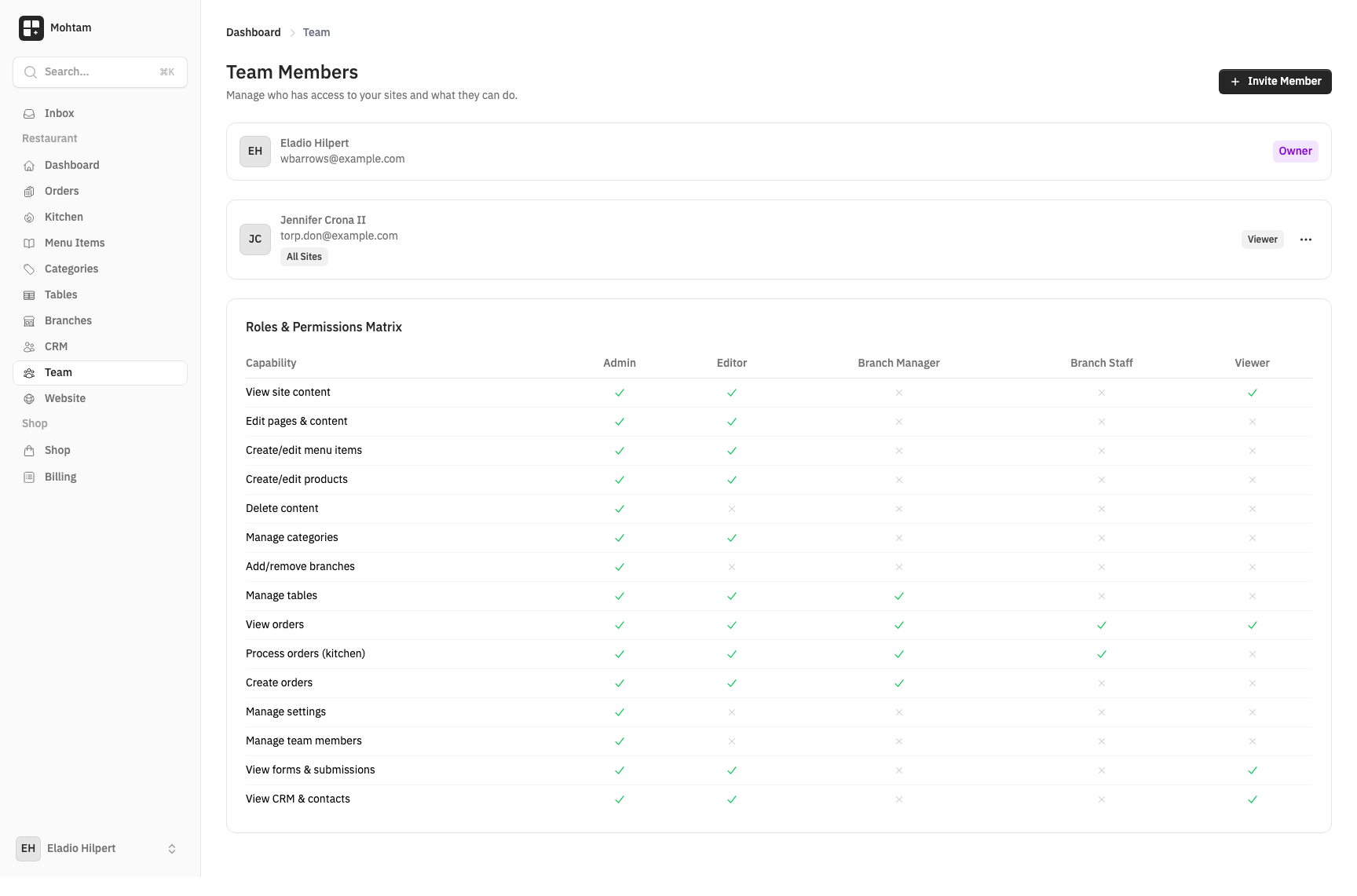Viewport: 1357px width, 896px height.
Task: Open the Menu Items sidebar entry
Action: (75, 243)
